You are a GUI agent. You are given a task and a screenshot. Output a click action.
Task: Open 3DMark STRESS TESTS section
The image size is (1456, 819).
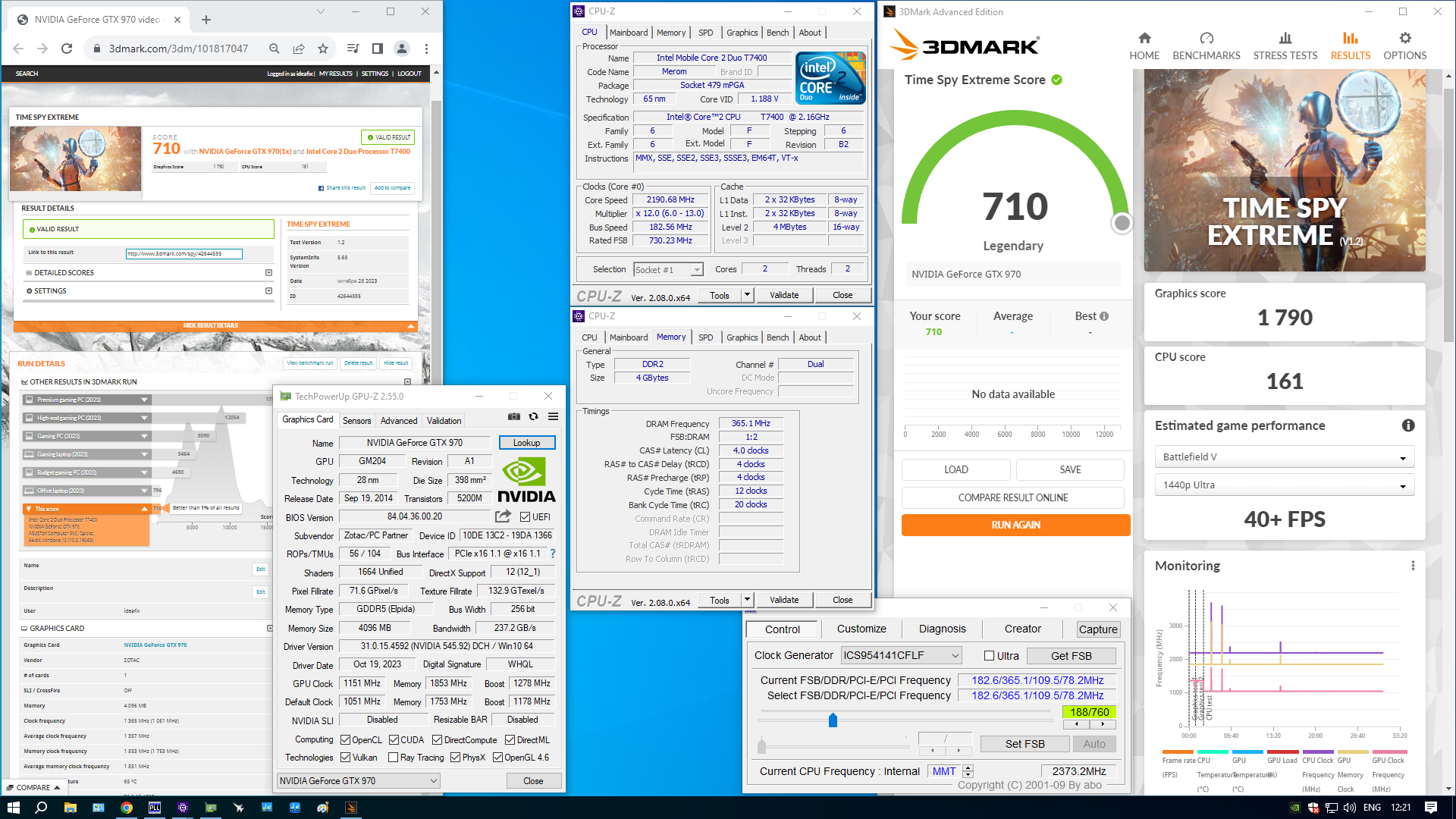point(1285,46)
